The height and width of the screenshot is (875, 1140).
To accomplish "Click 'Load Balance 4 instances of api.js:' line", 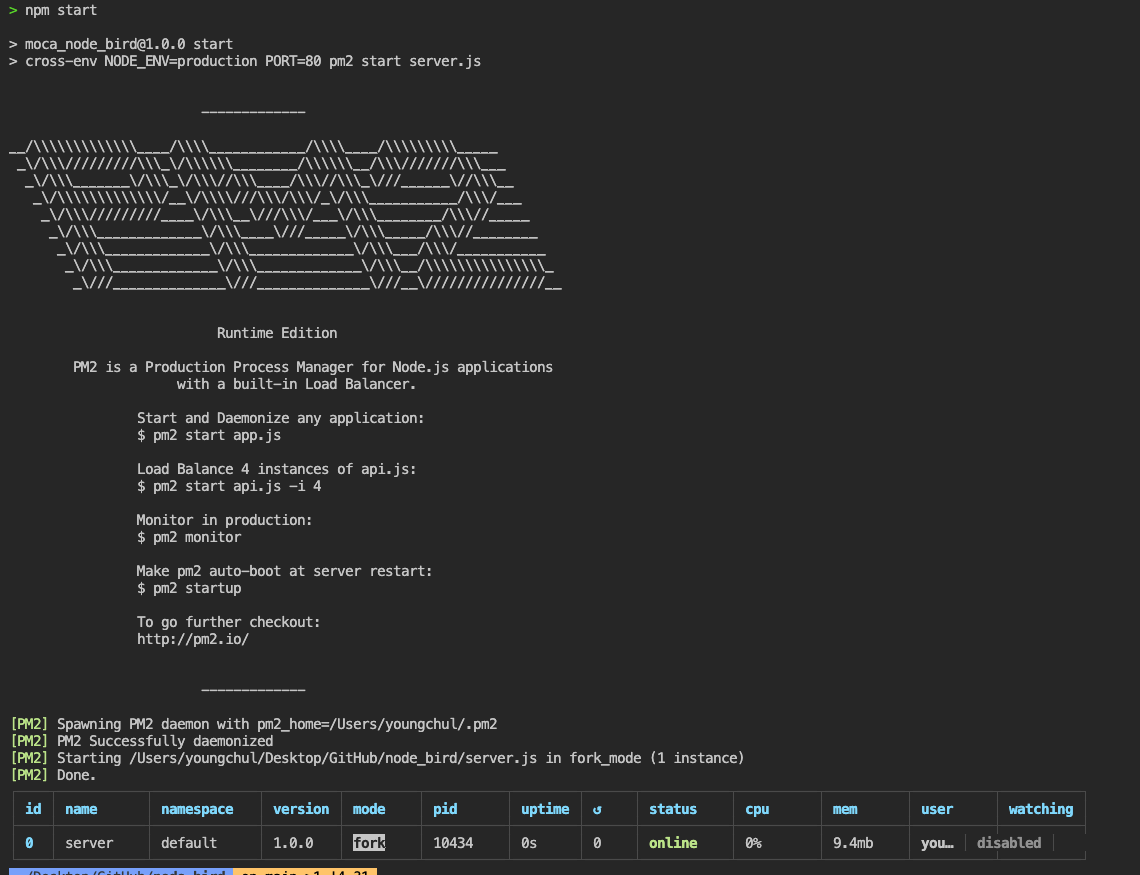I will point(276,469).
